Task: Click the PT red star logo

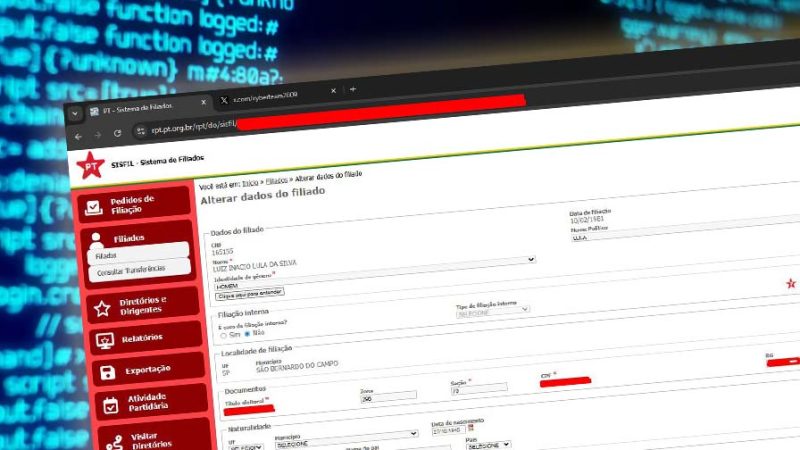Action: pos(90,165)
